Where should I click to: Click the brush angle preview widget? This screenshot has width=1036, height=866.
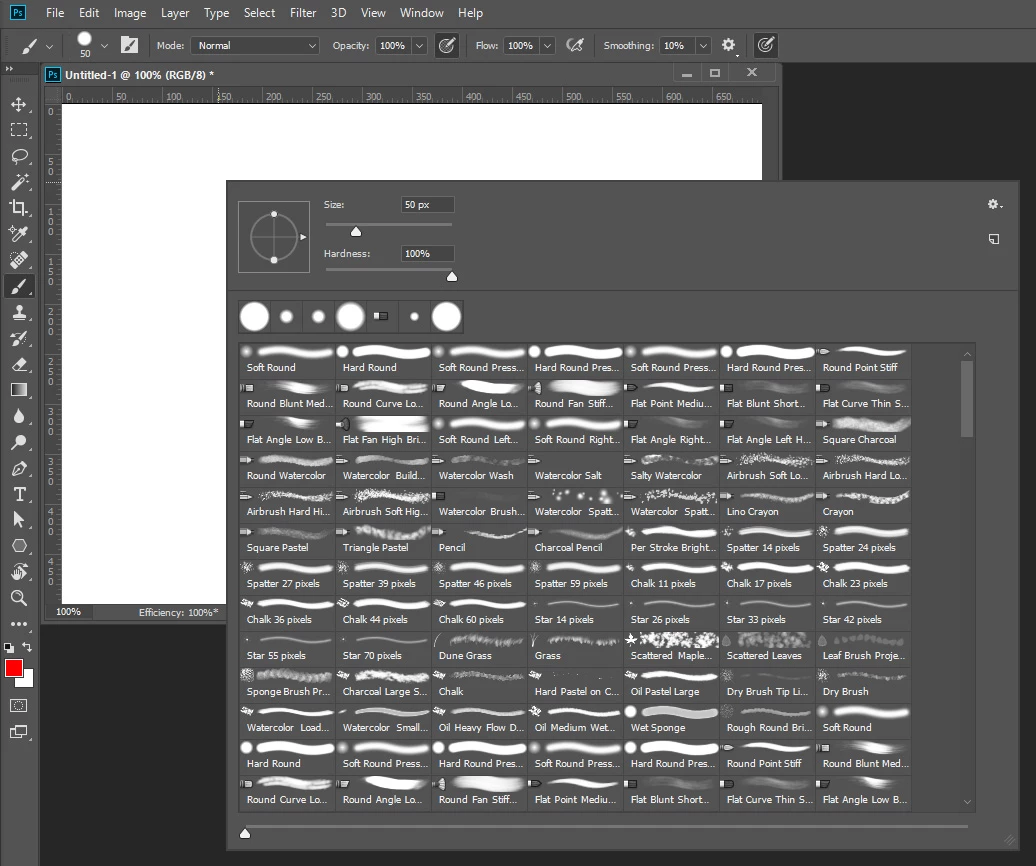(x=274, y=237)
